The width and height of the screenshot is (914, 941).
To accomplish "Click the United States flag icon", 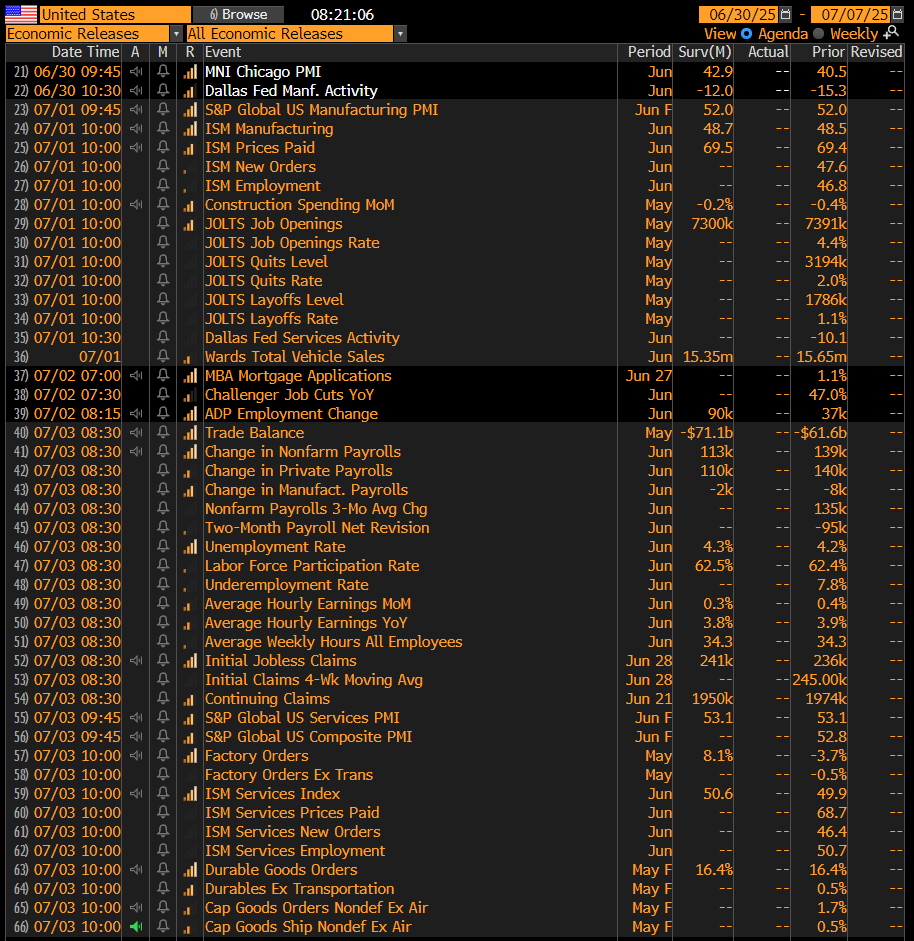I will tap(21, 14).
